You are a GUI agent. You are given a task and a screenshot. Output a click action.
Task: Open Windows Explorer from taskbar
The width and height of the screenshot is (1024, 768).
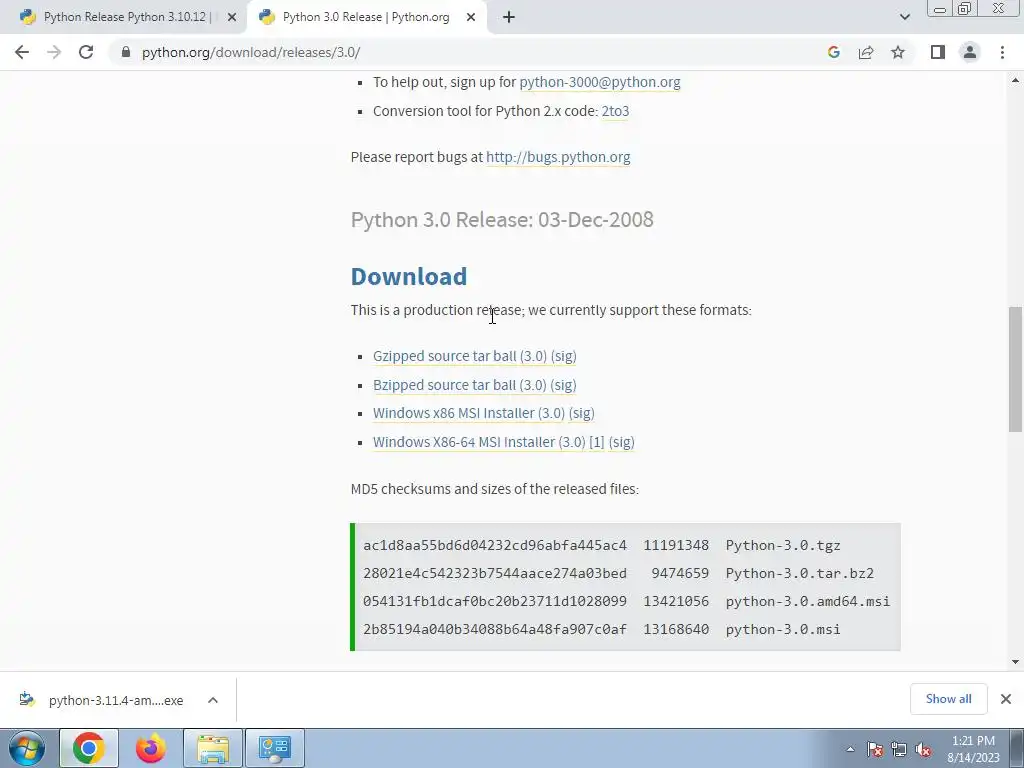pyautogui.click(x=213, y=748)
